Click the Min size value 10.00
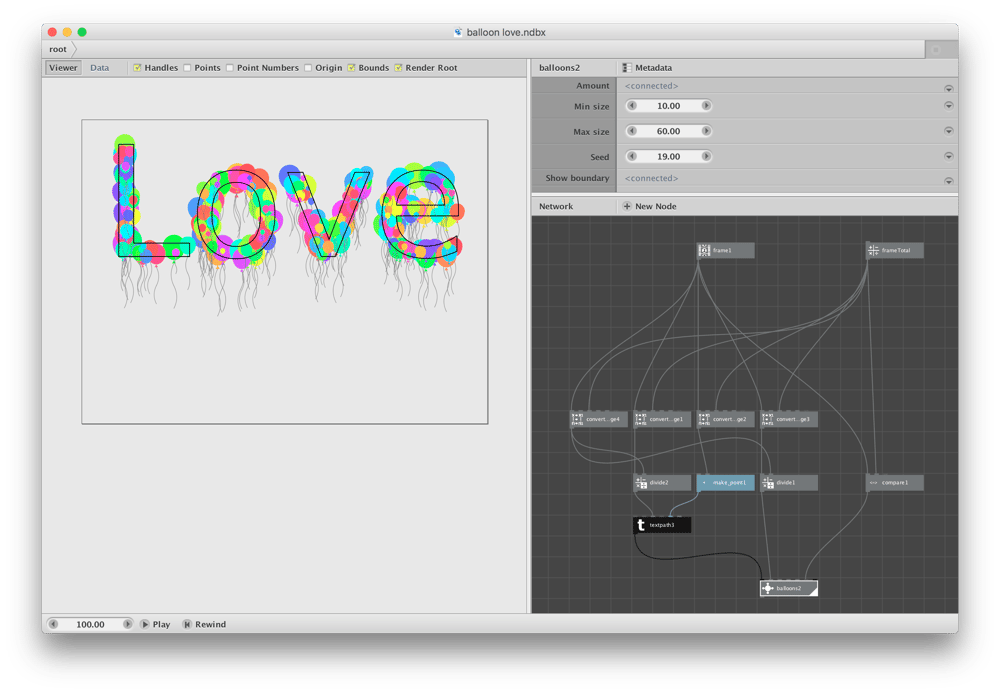Viewport: 1000px width, 693px height. point(668,106)
